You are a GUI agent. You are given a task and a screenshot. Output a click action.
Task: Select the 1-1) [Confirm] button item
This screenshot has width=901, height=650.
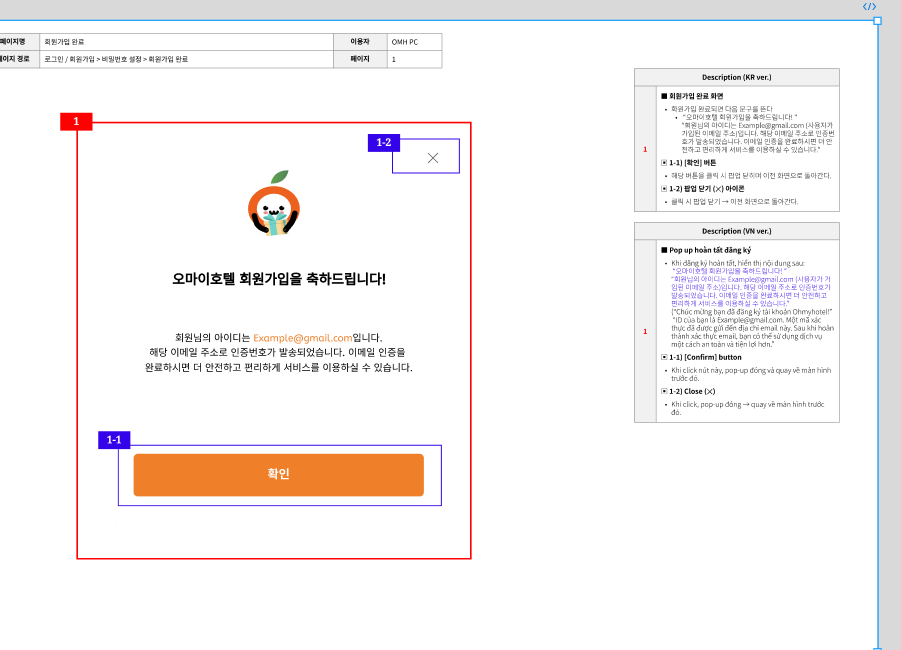click(x=701, y=357)
